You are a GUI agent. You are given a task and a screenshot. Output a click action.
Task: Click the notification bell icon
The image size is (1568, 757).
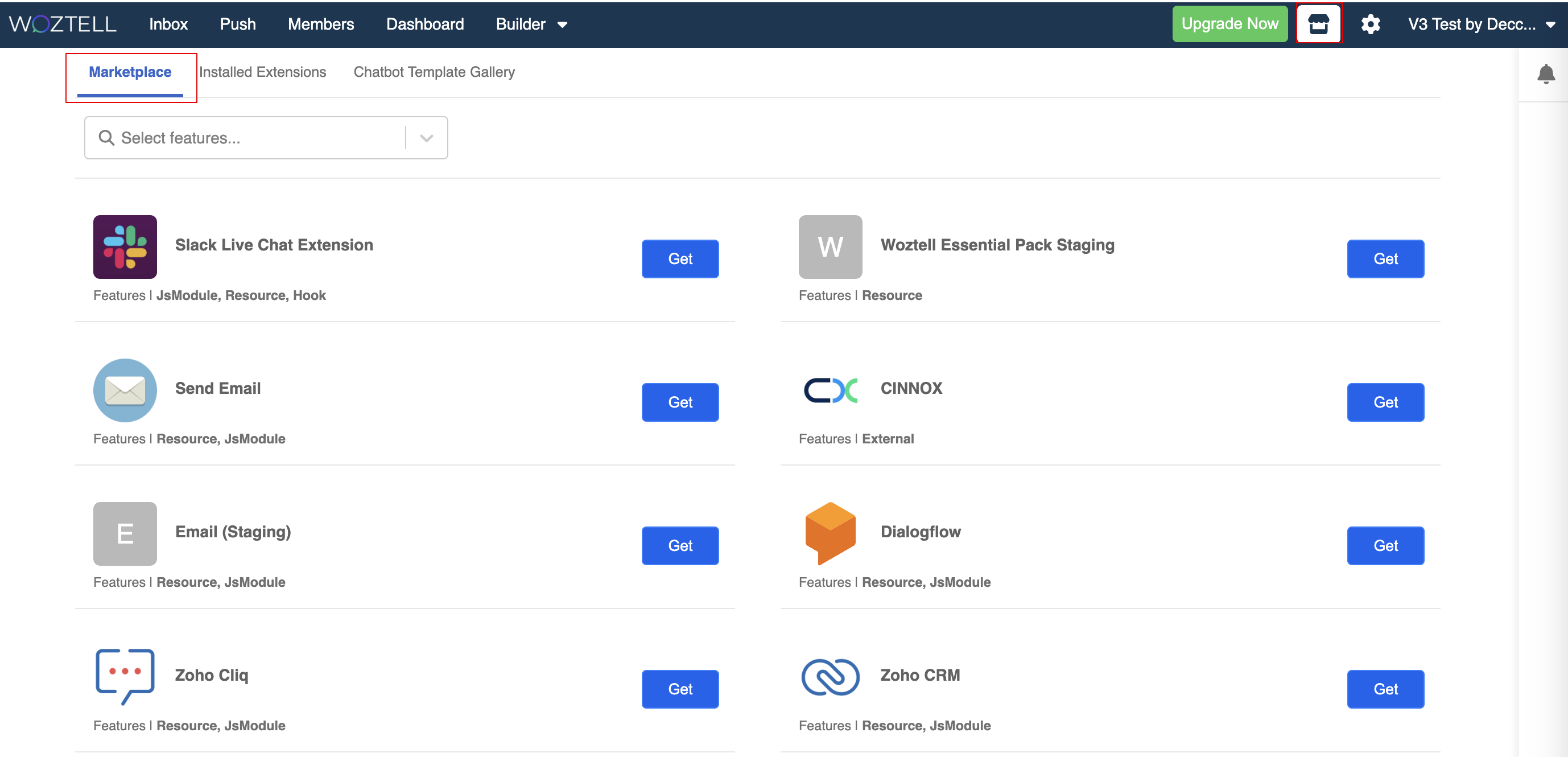click(1545, 73)
